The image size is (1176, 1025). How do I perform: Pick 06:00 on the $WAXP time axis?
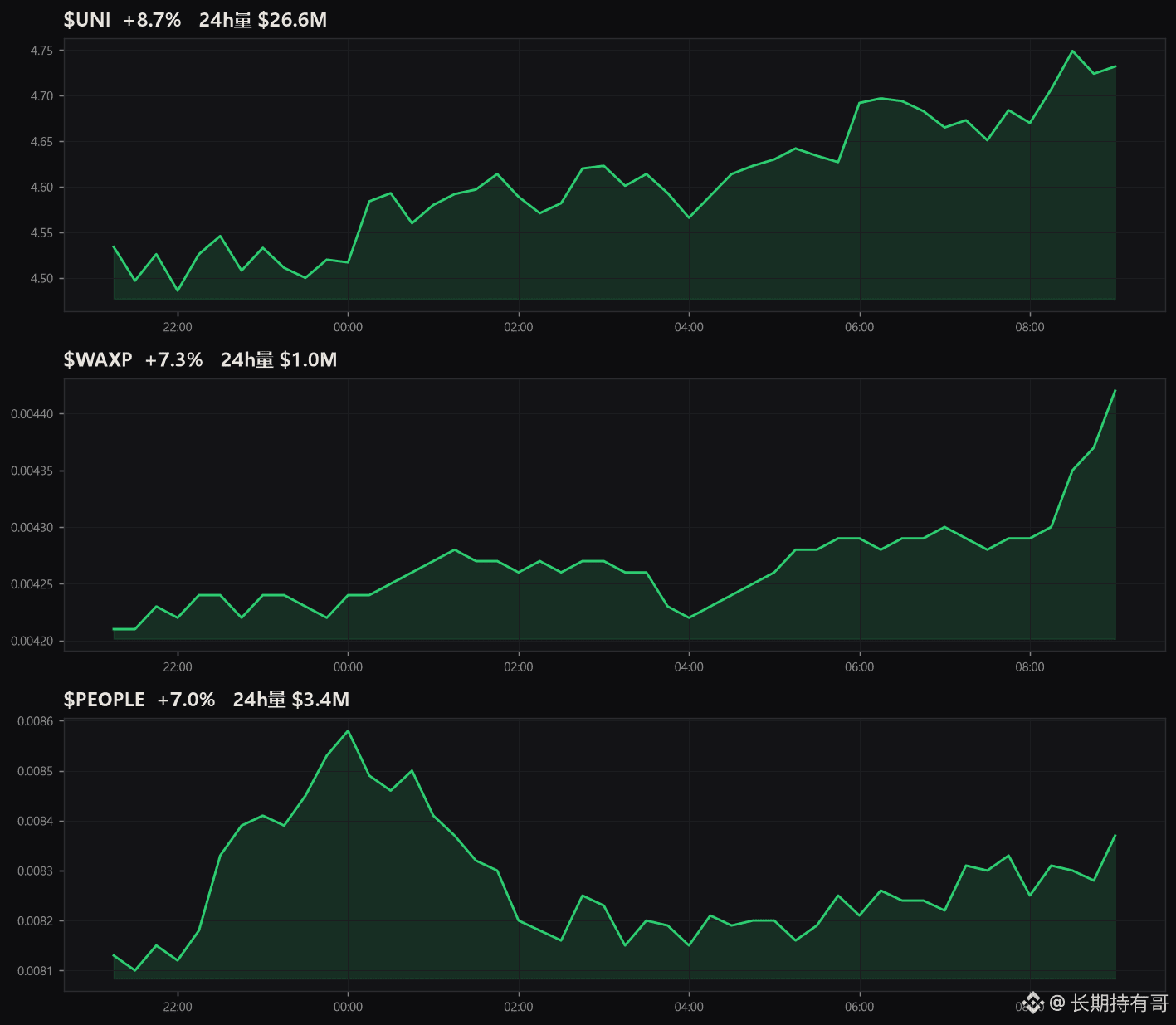pyautogui.click(x=860, y=666)
